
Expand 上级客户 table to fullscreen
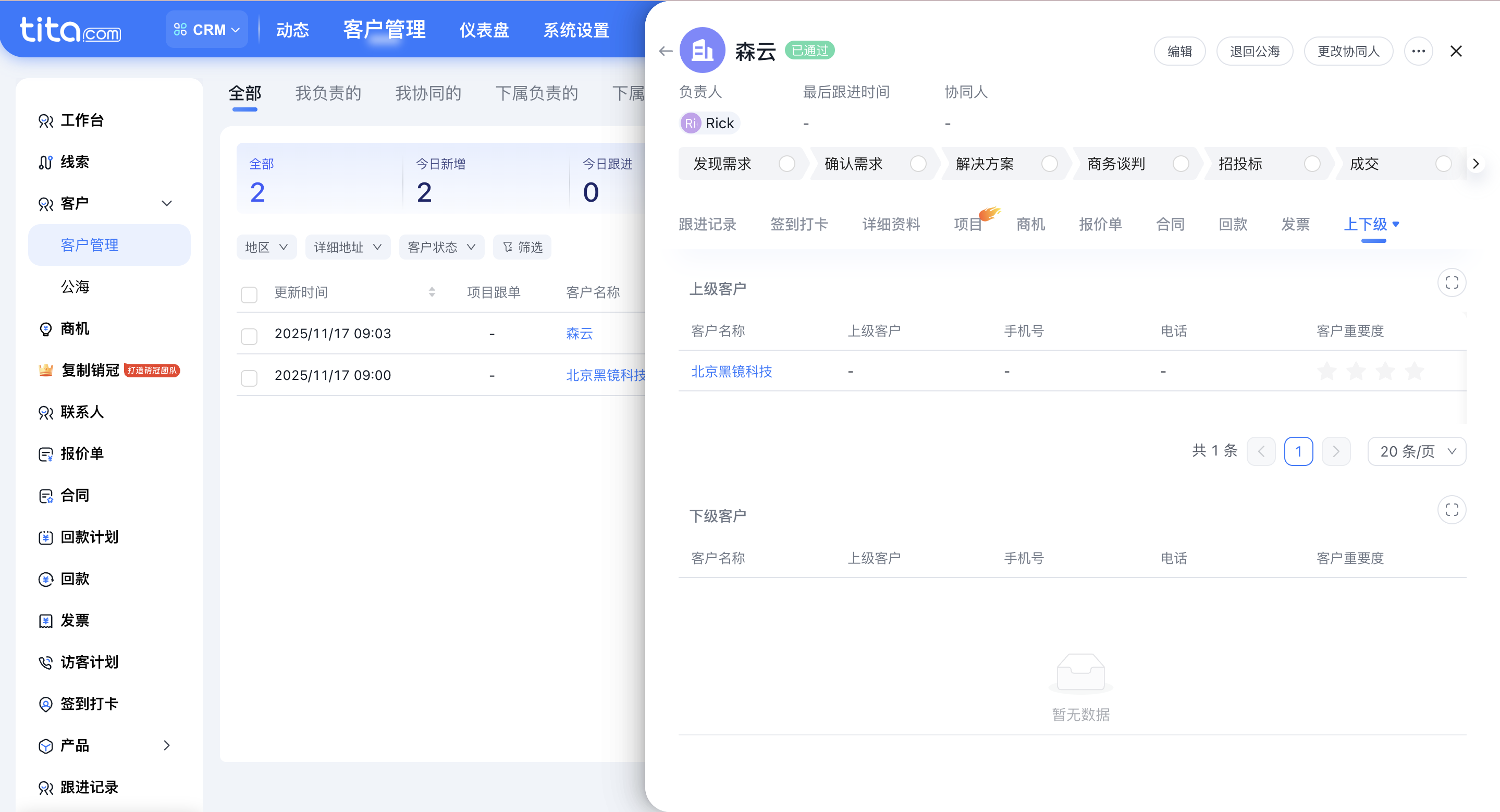click(x=1452, y=282)
